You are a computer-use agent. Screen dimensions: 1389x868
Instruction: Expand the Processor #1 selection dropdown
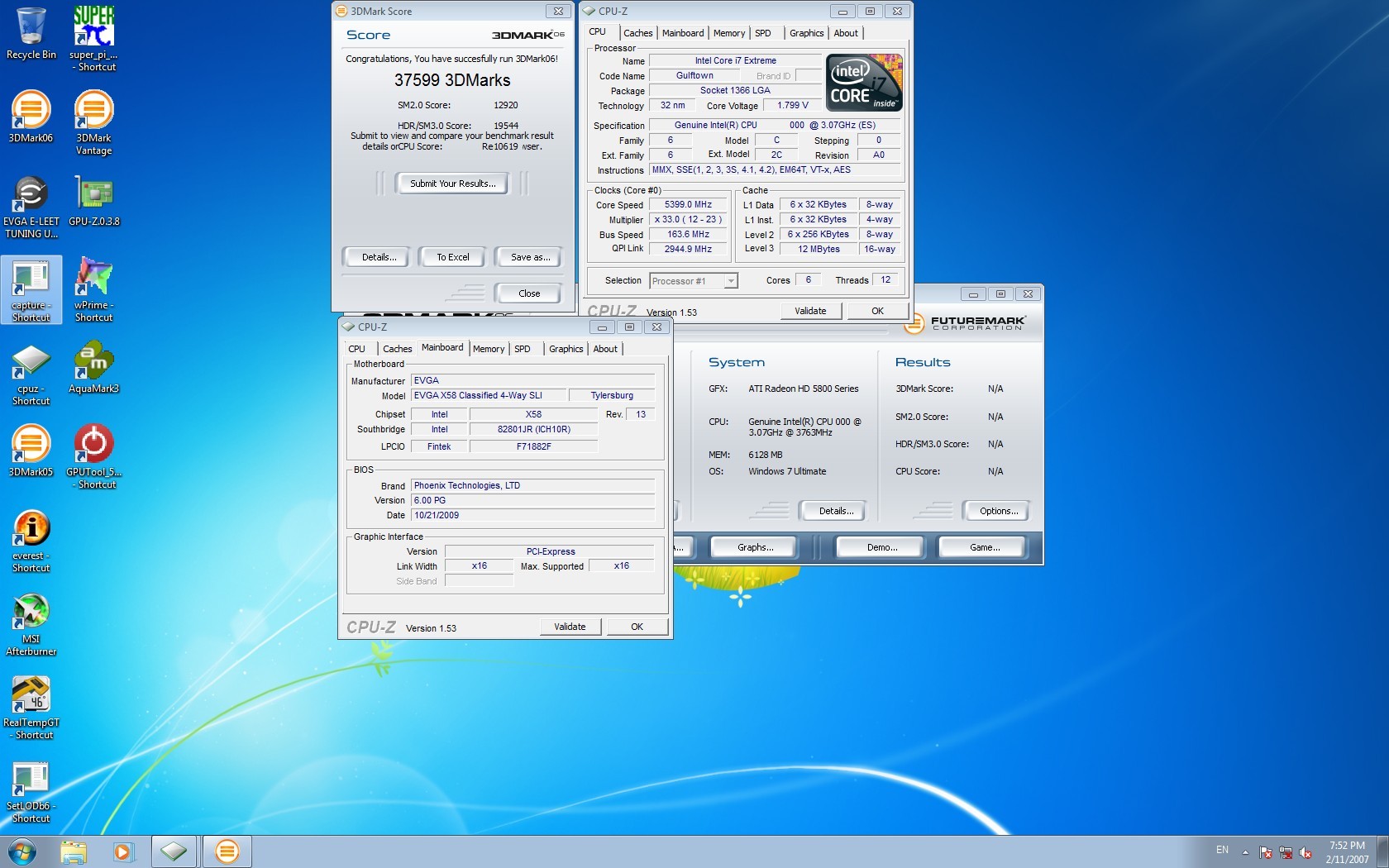click(730, 281)
